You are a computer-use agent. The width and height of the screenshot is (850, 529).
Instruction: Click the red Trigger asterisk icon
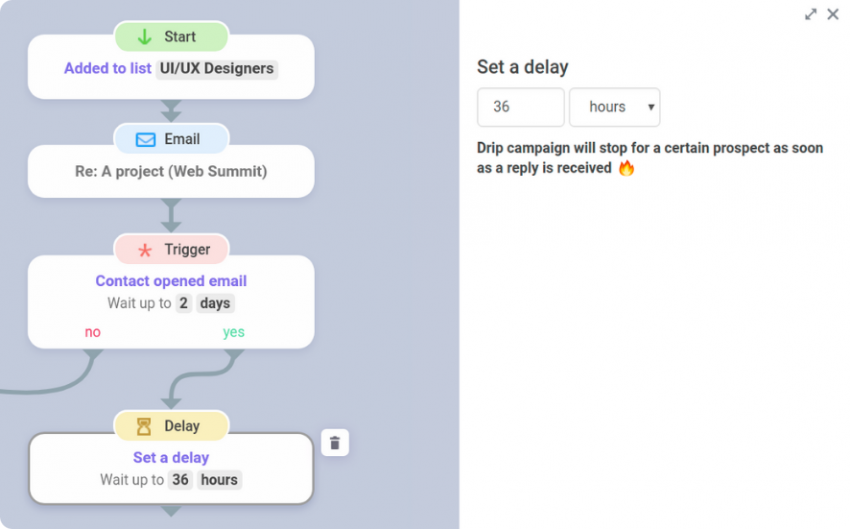pos(145,250)
